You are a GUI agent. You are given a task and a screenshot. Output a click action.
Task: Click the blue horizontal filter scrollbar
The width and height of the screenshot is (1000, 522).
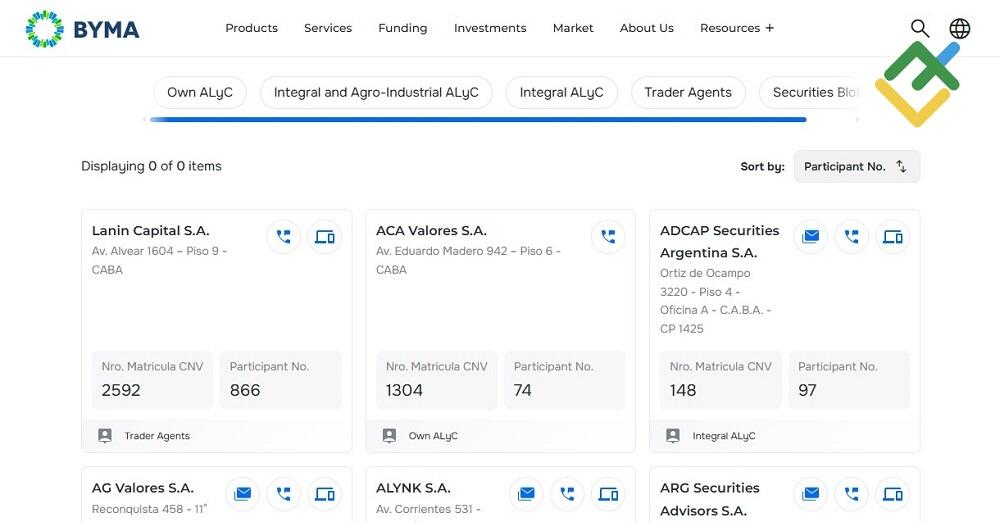(478, 119)
